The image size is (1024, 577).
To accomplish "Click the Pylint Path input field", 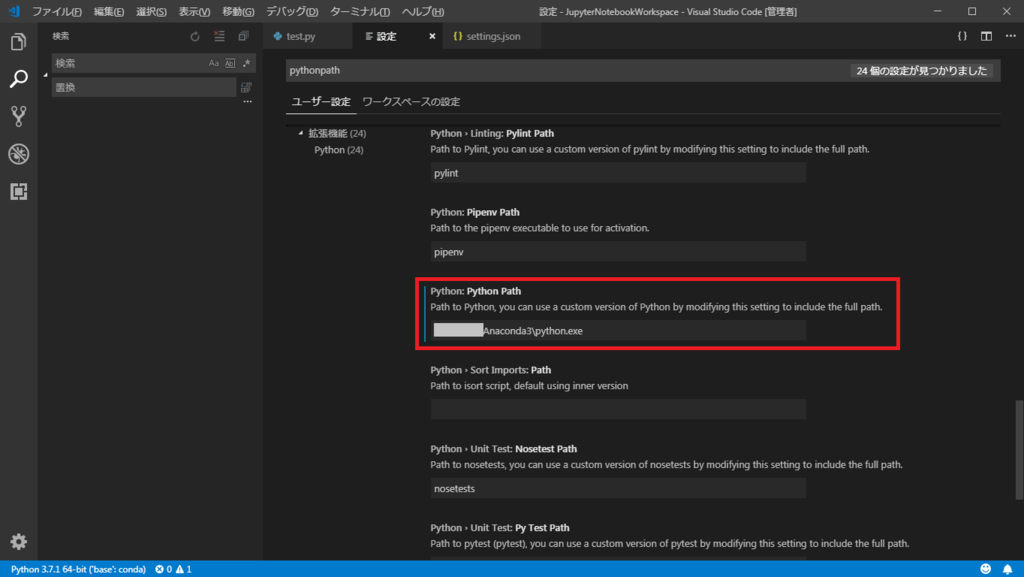I will point(618,173).
